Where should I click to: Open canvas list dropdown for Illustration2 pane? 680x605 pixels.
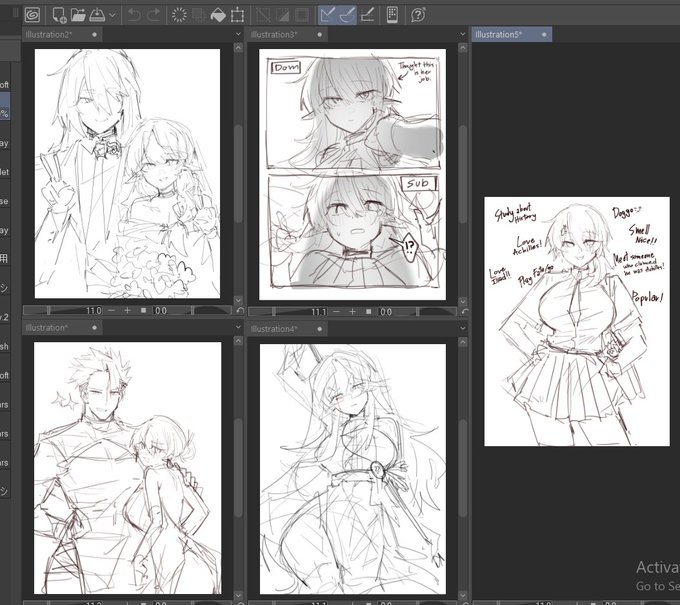238,34
